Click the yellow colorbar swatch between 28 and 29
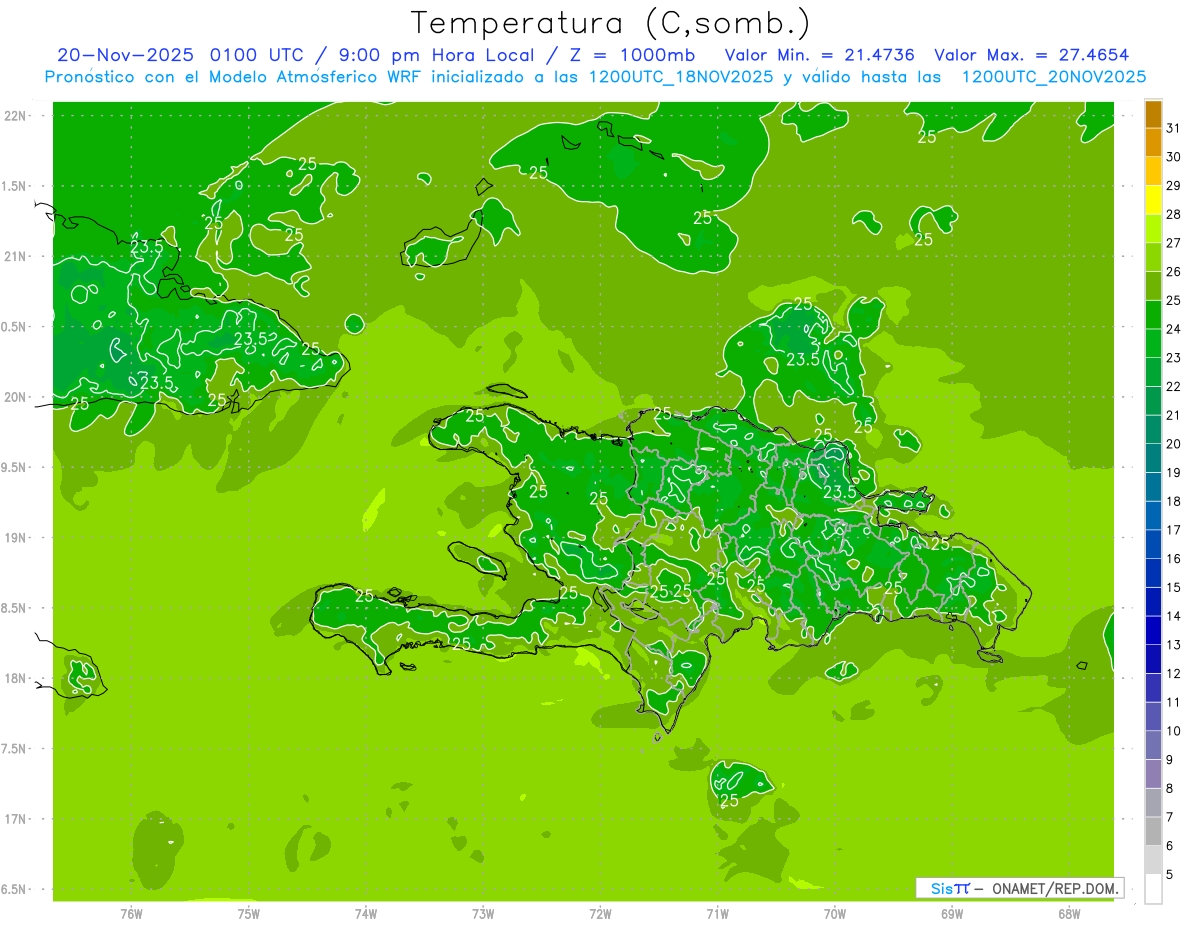Viewport: 1200px width, 927px height. coord(1153,200)
